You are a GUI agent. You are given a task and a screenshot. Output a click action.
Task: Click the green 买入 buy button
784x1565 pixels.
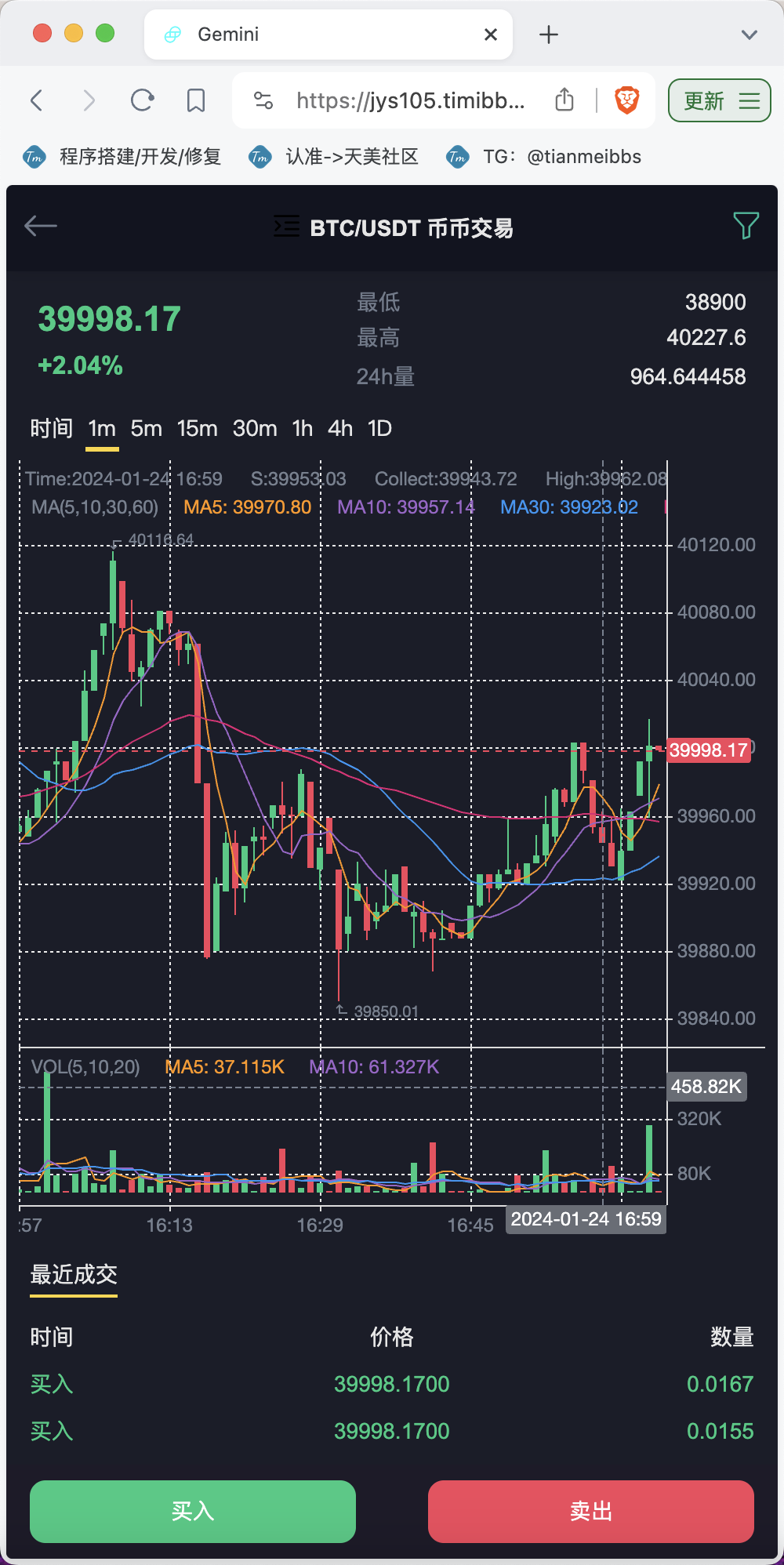pyautogui.click(x=193, y=1512)
